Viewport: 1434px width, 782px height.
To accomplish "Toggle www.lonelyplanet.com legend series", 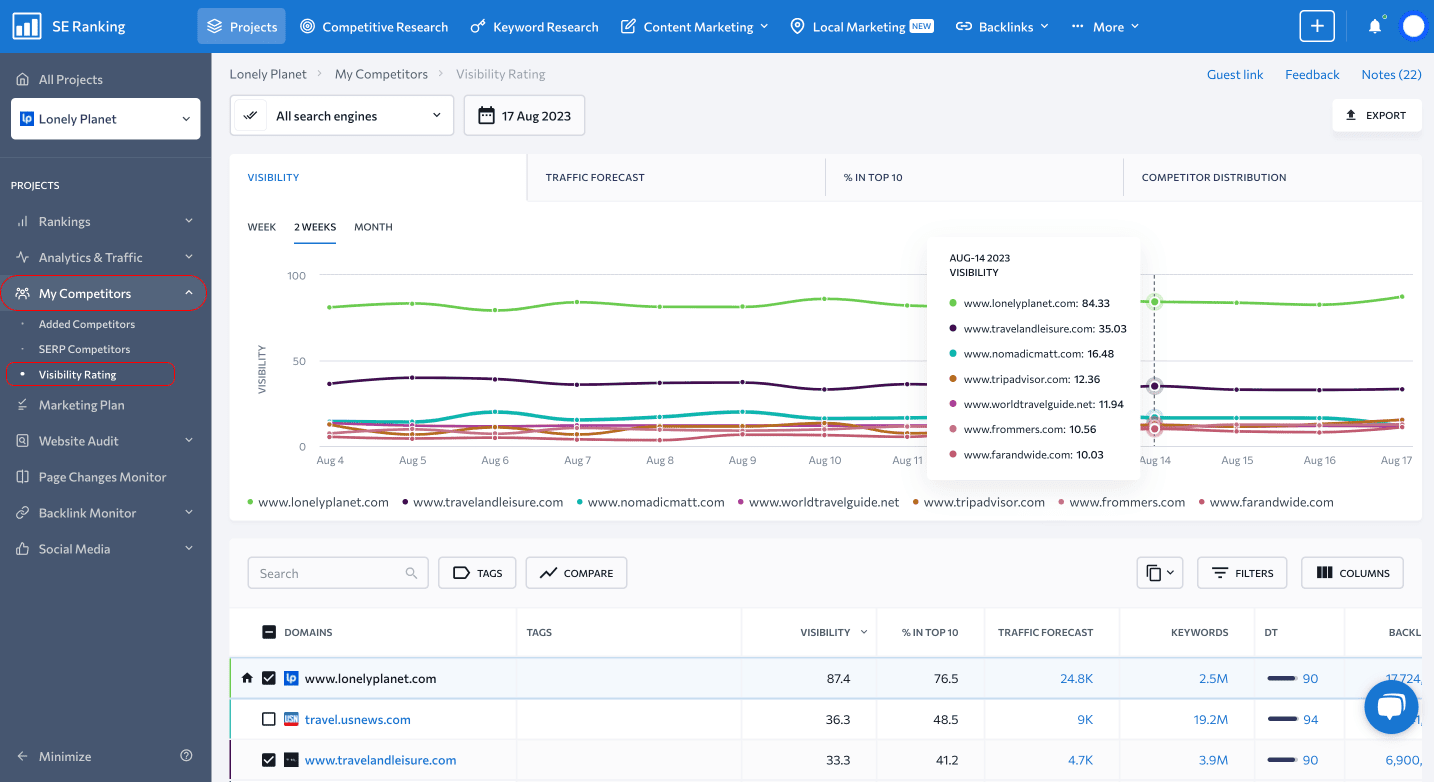I will [318, 502].
